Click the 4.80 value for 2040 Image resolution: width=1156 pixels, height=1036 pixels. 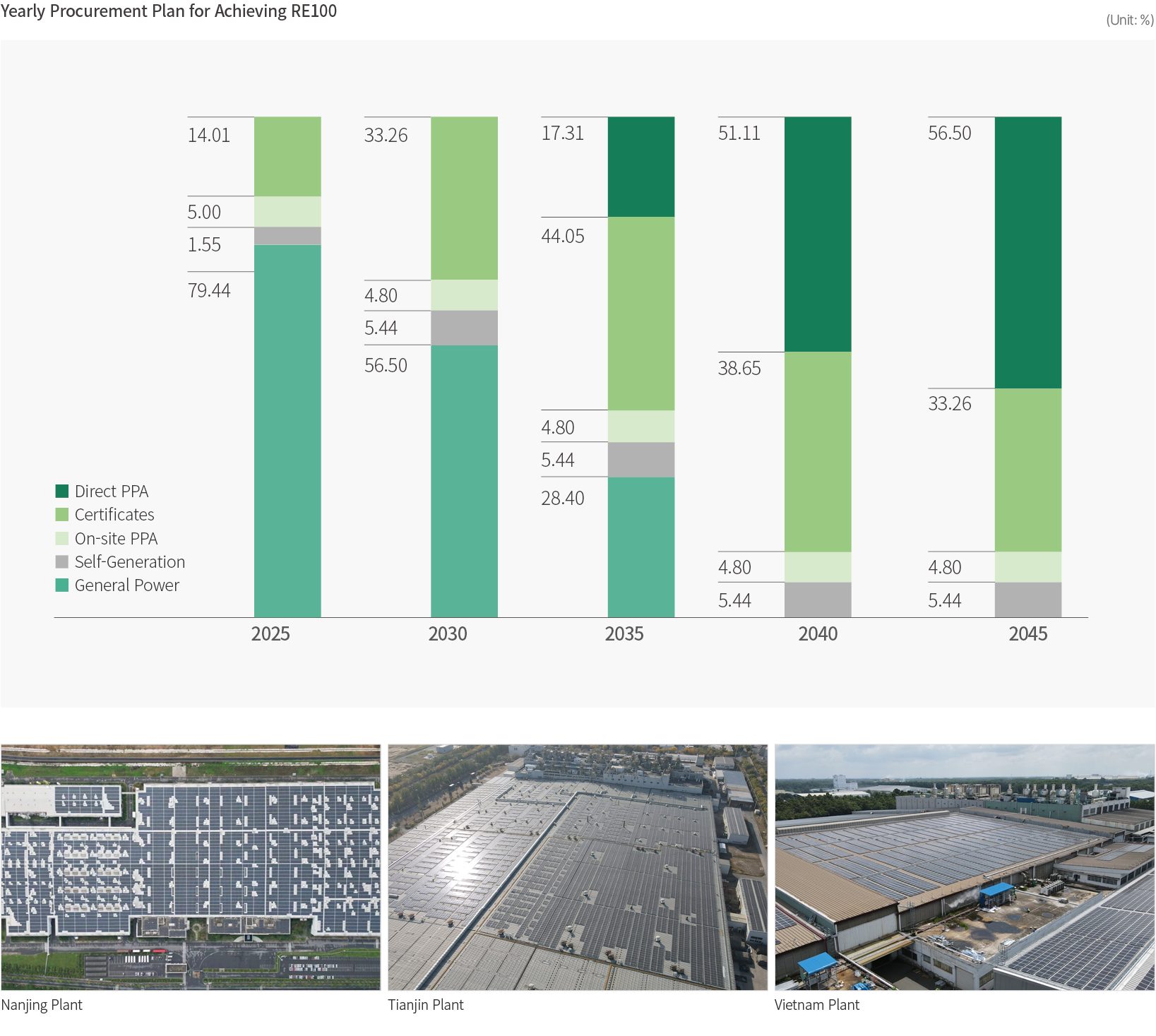pyautogui.click(x=734, y=567)
